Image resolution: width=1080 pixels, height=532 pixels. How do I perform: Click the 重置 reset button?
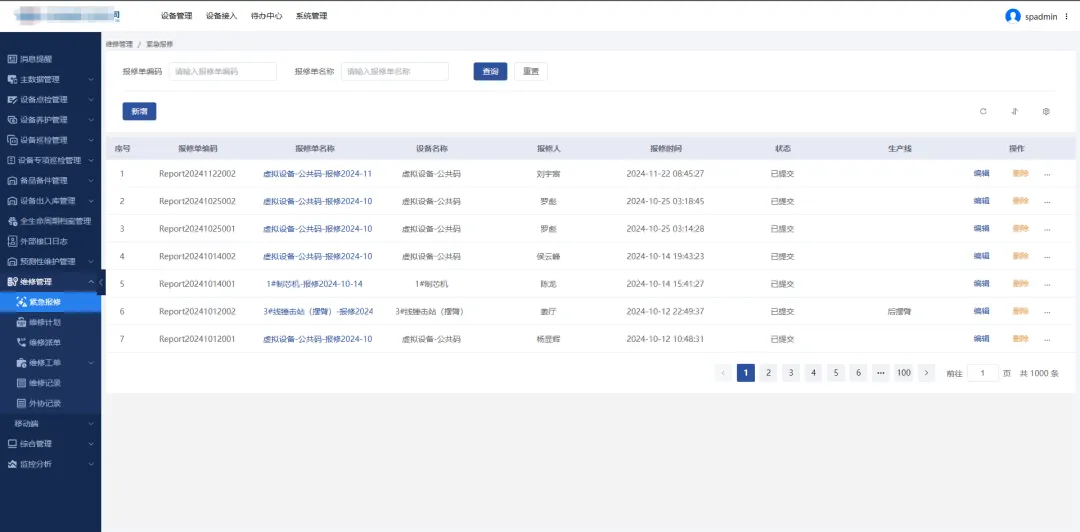tap(531, 71)
